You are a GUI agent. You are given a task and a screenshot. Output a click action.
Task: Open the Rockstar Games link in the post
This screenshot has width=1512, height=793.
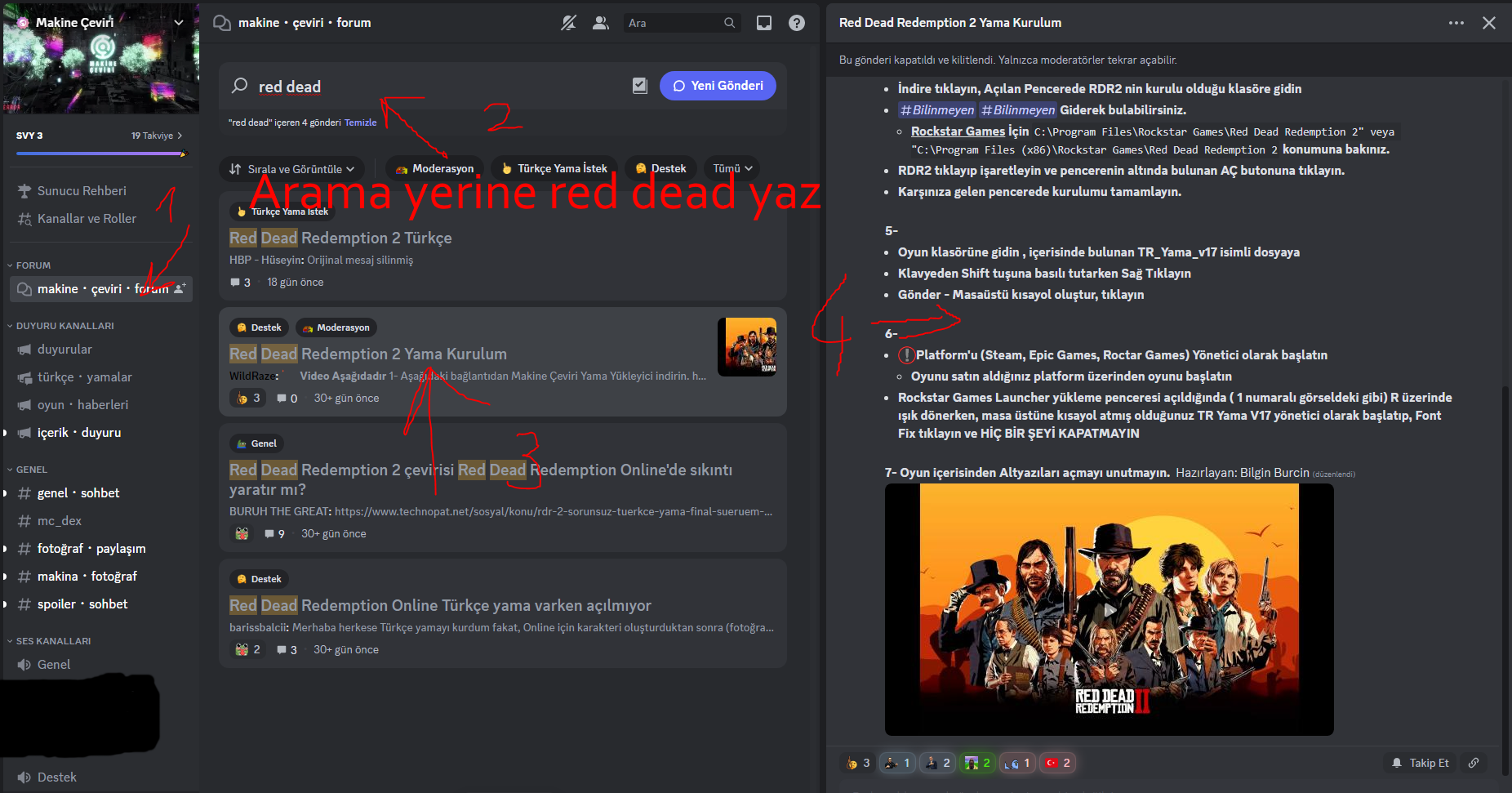tap(958, 131)
